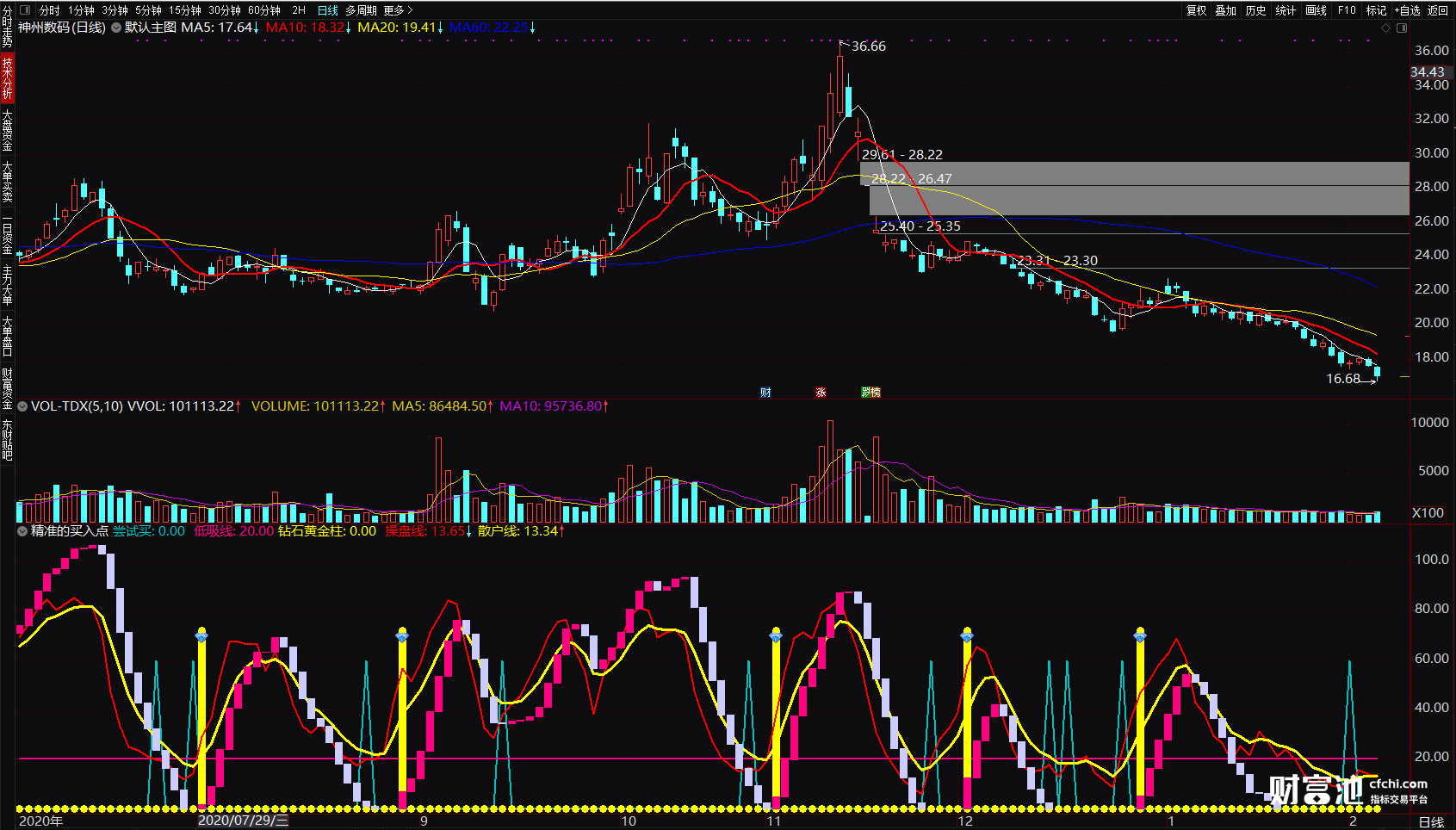Expand the 更多 periods menu
This screenshot has height=830, width=1456.
click(x=399, y=10)
